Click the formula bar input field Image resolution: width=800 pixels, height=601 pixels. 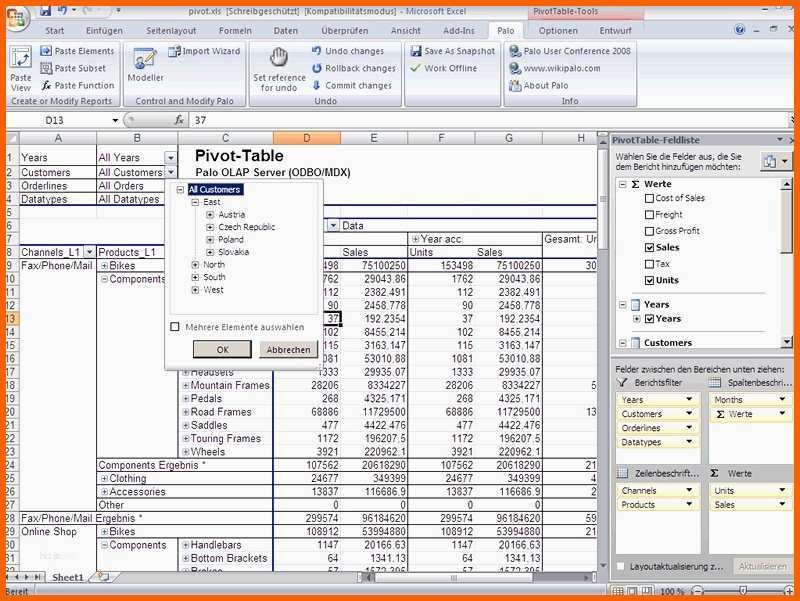coord(390,120)
